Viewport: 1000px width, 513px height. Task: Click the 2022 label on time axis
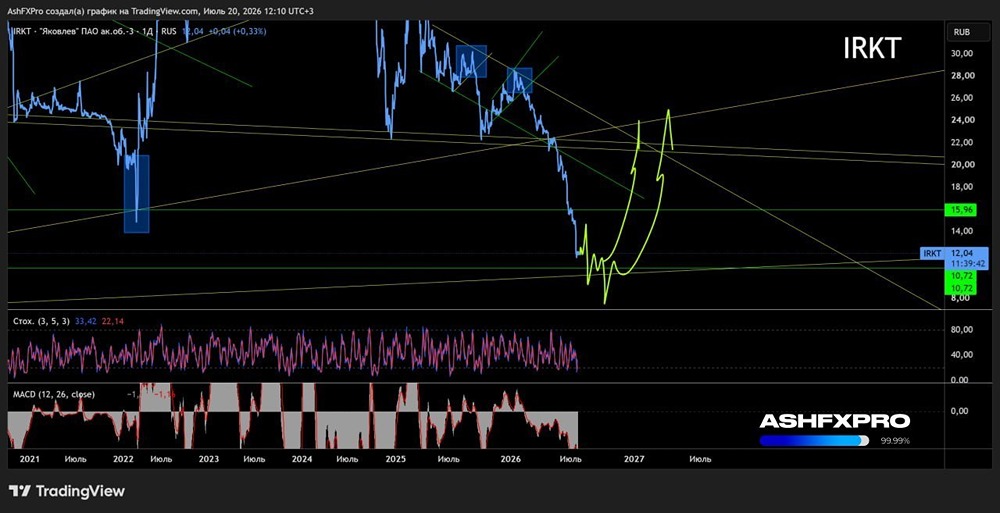click(123, 459)
